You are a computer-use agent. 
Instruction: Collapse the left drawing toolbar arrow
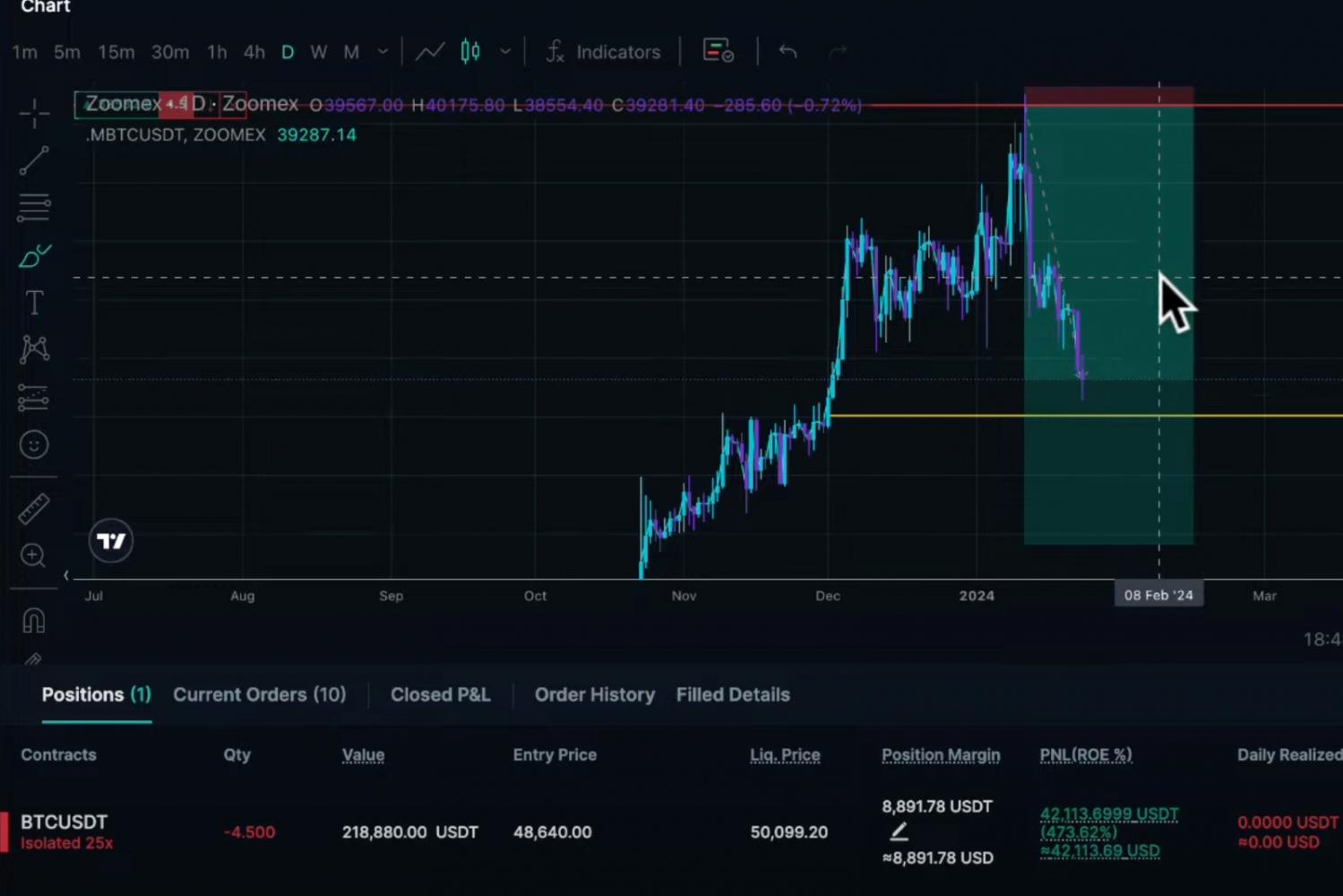click(x=66, y=575)
